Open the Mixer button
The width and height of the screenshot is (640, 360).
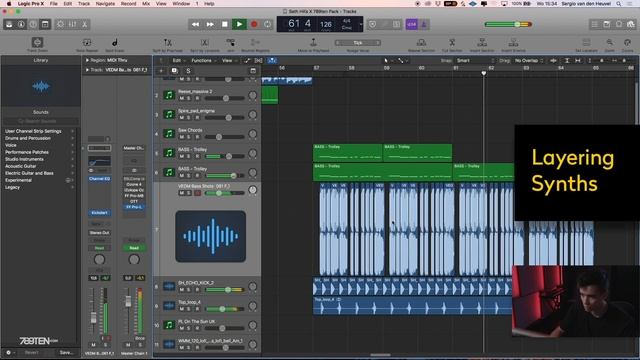tap(73, 24)
